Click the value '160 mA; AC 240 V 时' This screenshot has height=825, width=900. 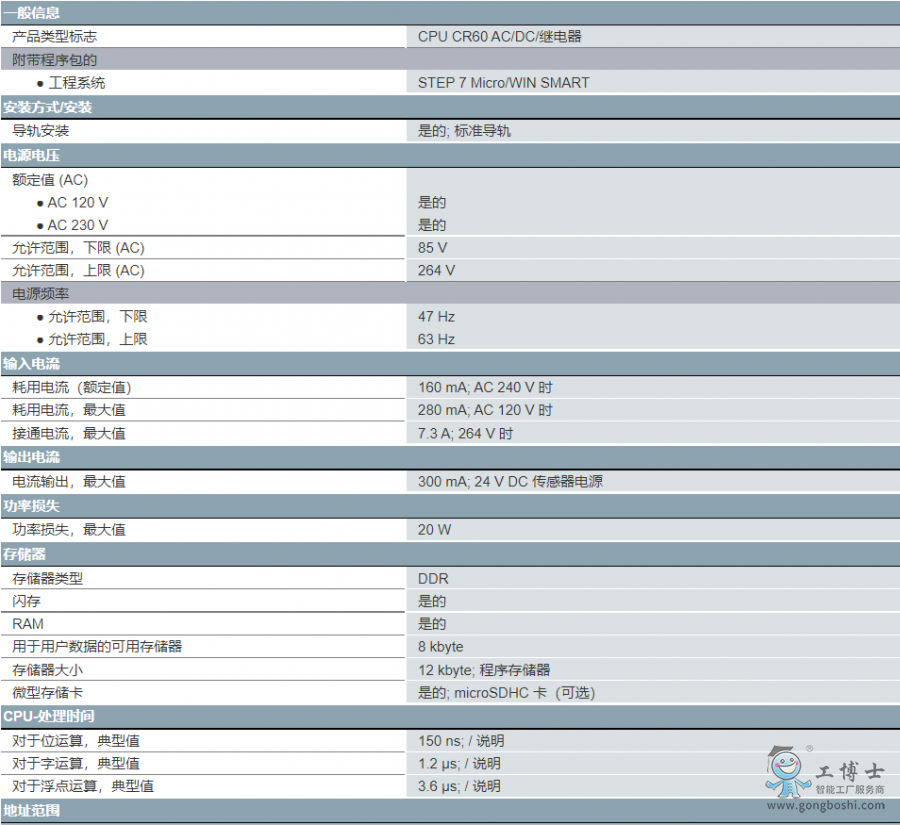click(x=485, y=388)
